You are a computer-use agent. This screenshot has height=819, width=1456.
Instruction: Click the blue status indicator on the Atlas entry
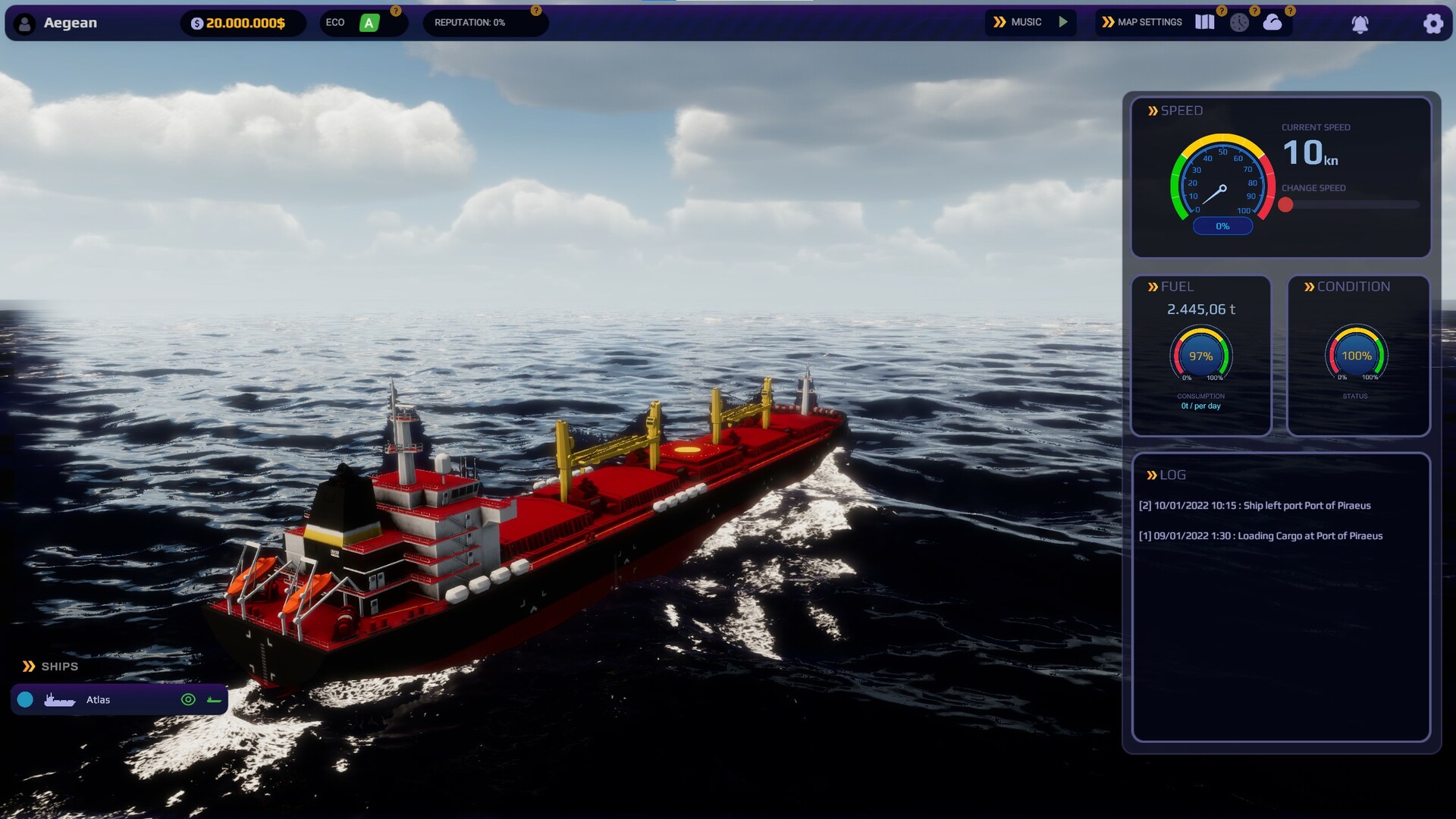[x=24, y=699]
